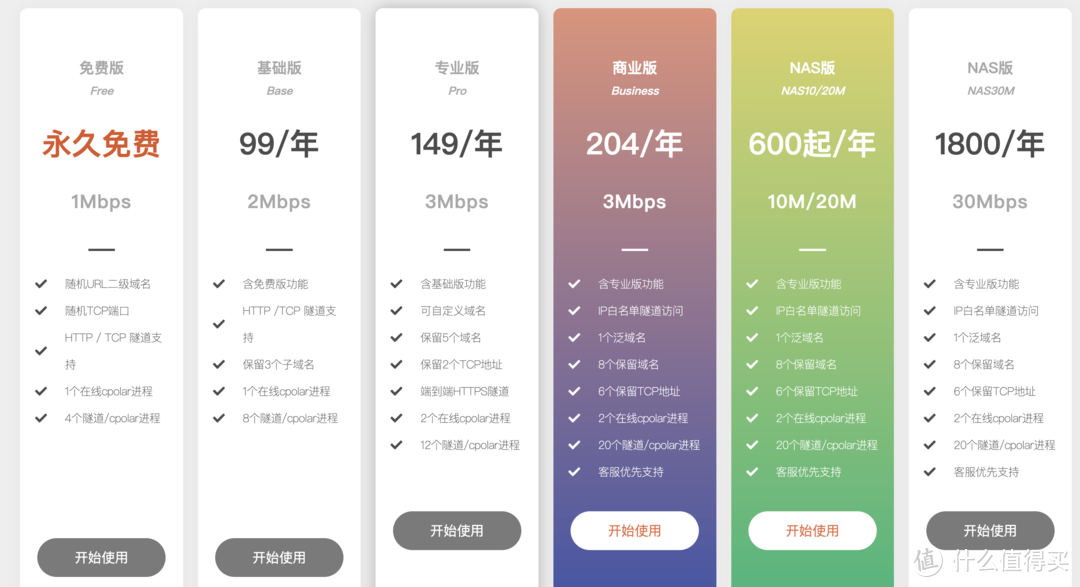Click the checkmark next to "可自定义域名"
Screen dimensions: 1080x587
point(397,311)
